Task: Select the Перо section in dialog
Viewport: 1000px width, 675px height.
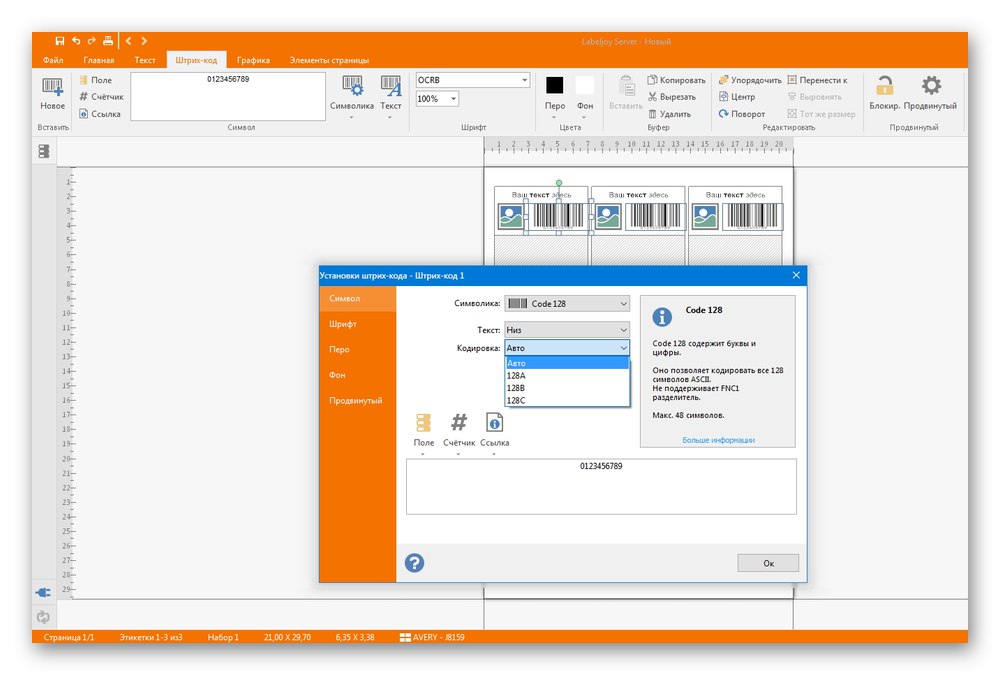Action: click(357, 350)
